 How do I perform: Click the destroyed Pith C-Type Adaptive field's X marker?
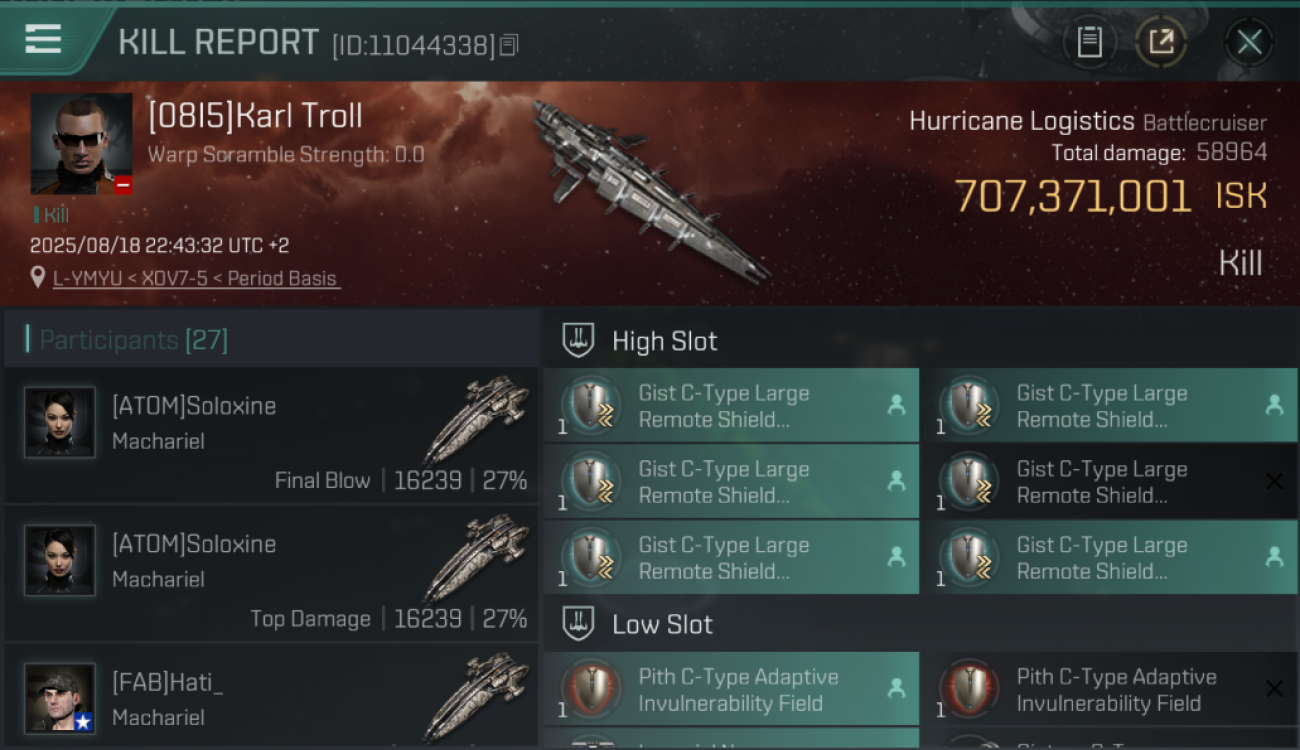coord(1274,689)
